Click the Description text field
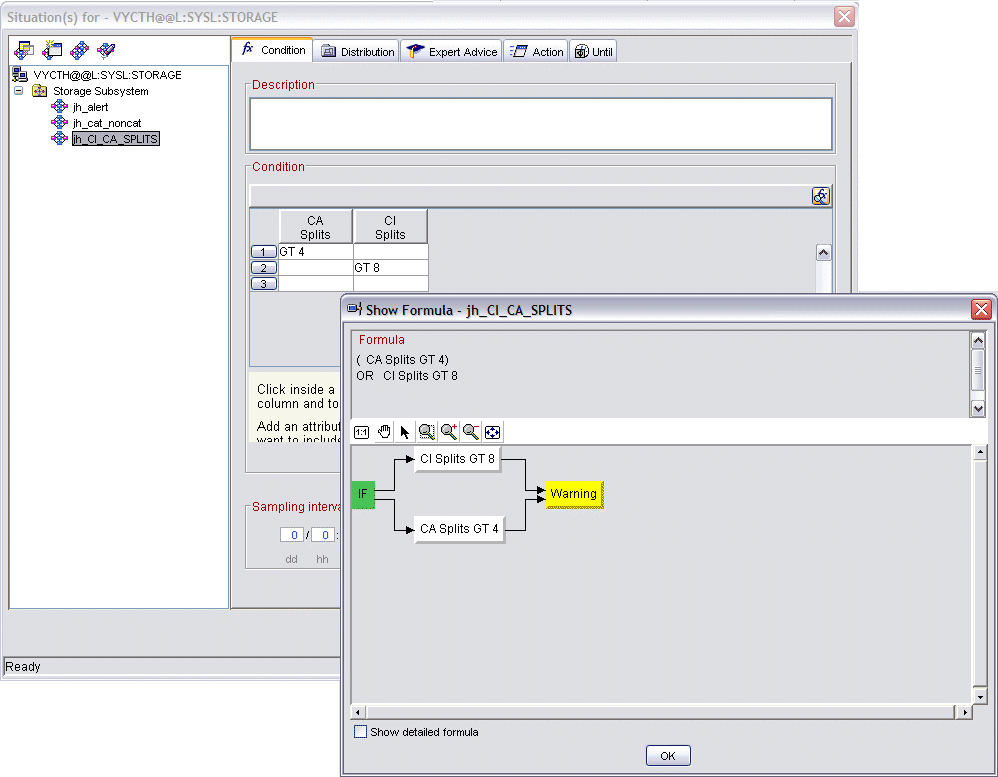 click(x=540, y=124)
